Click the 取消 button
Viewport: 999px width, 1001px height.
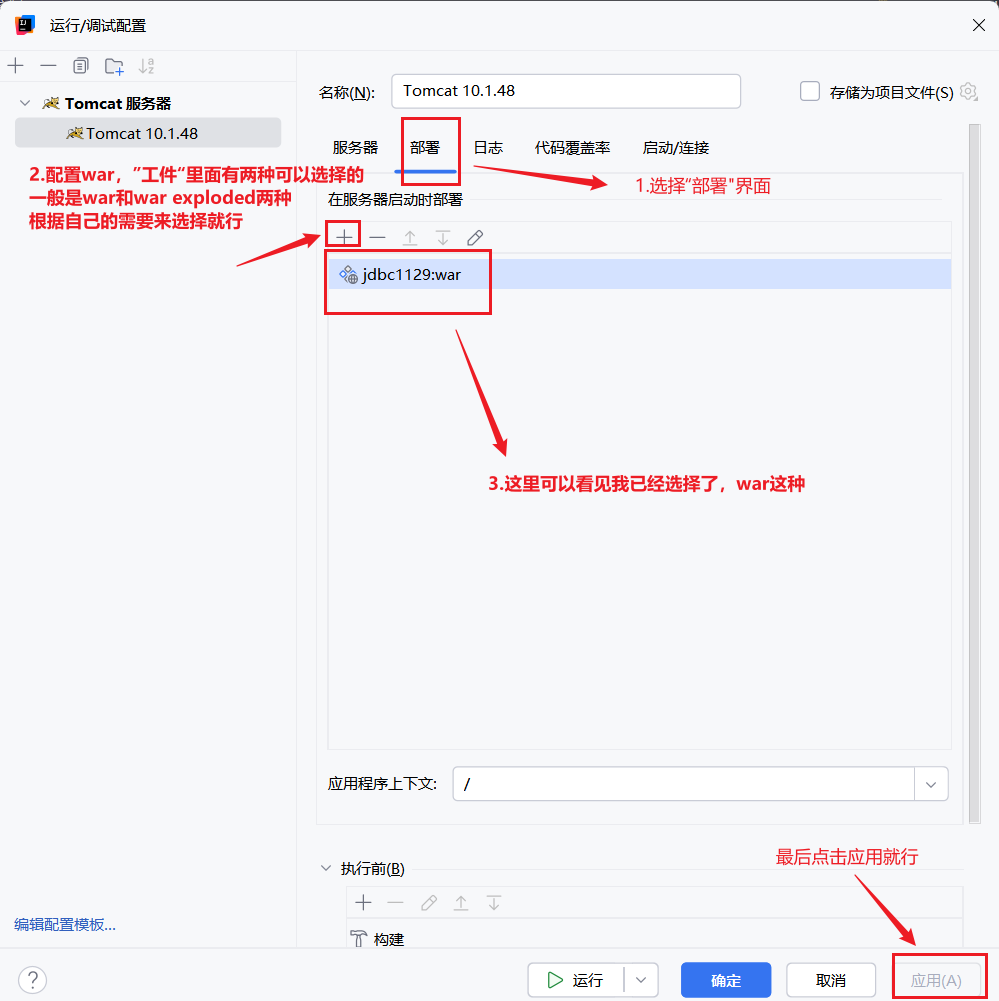830,980
